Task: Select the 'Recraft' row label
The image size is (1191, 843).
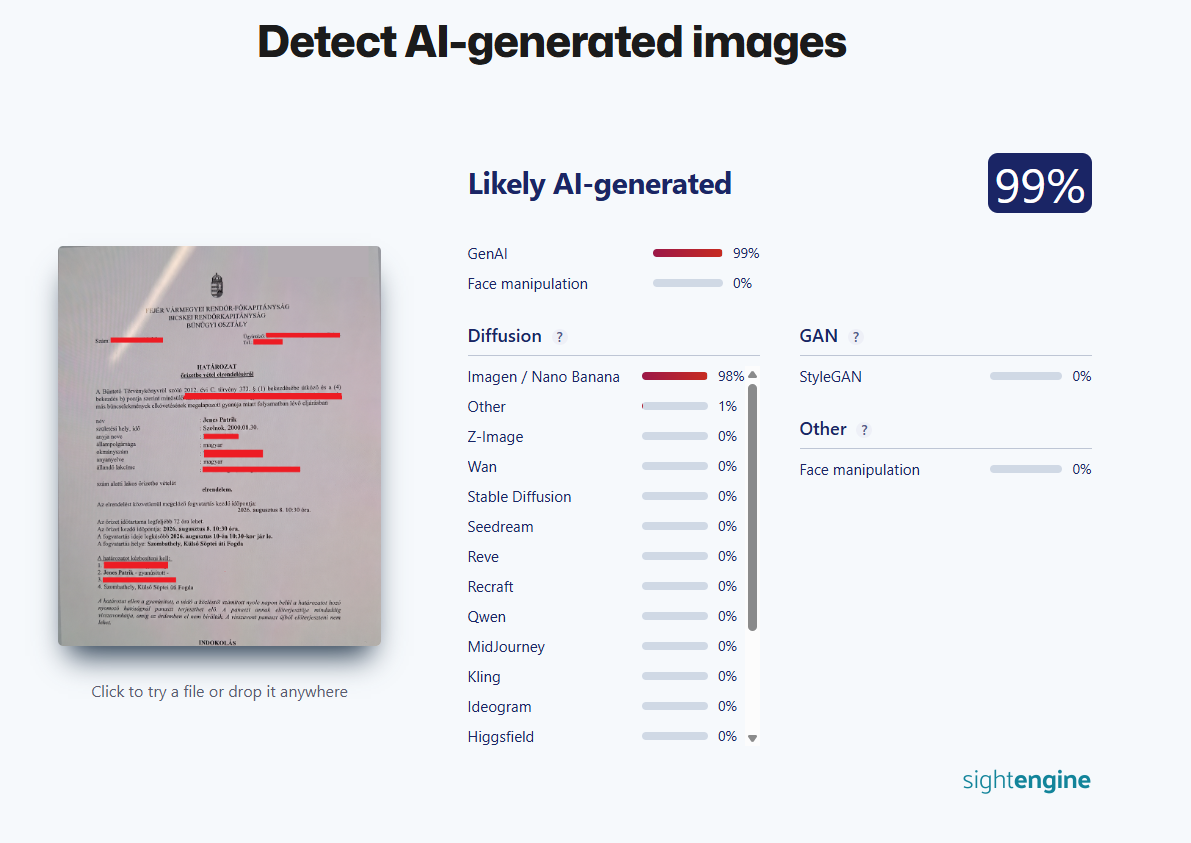Action: (491, 586)
